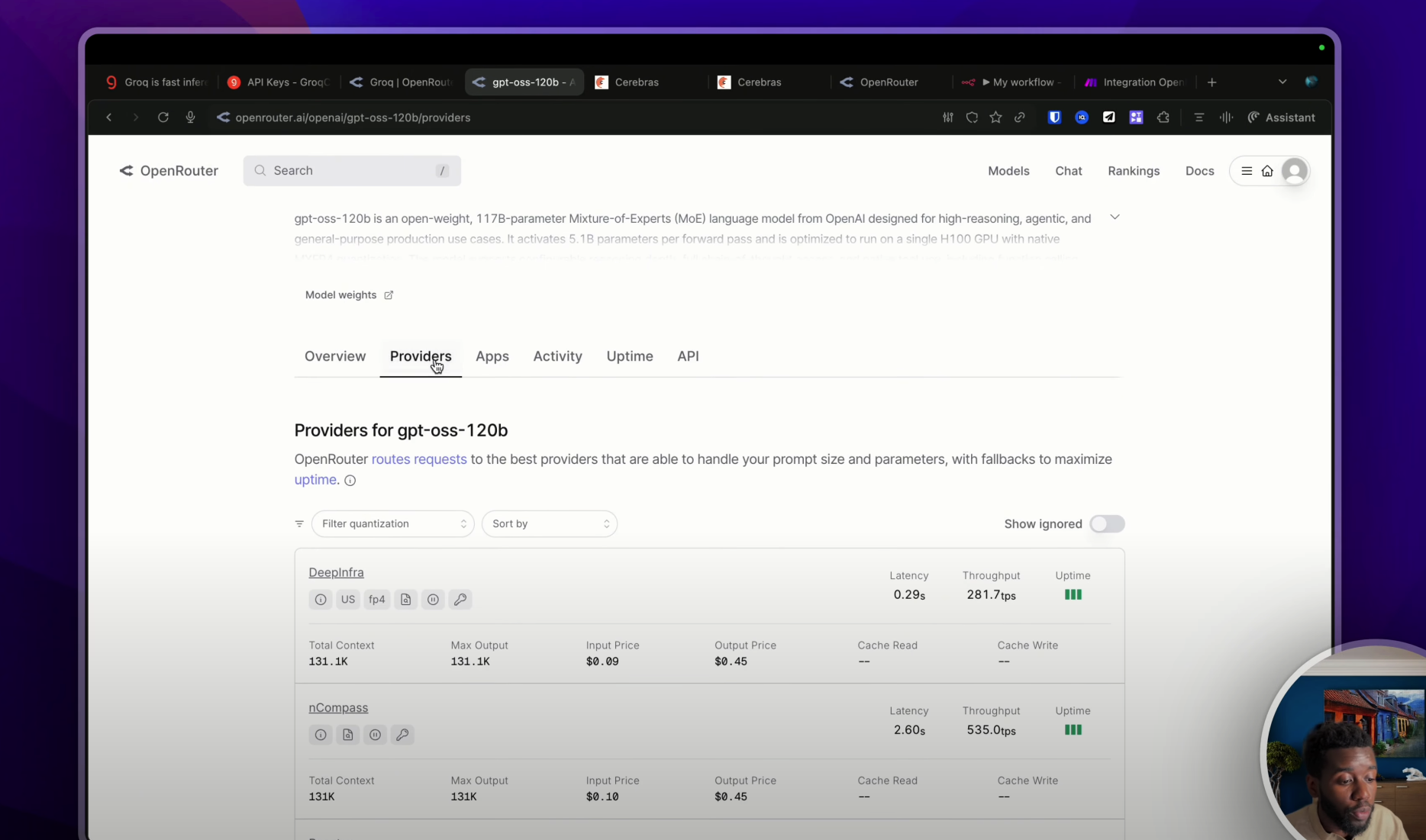1426x840 pixels.
Task: Open the DeepInfra provider link
Action: pyautogui.click(x=336, y=573)
